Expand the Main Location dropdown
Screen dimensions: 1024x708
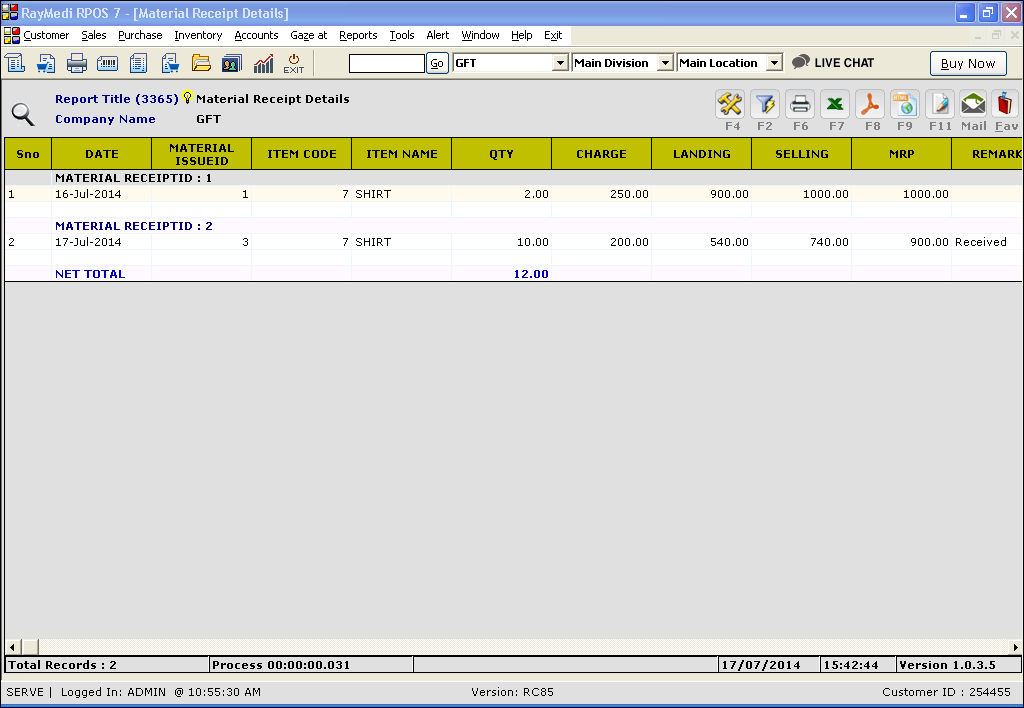tap(774, 63)
